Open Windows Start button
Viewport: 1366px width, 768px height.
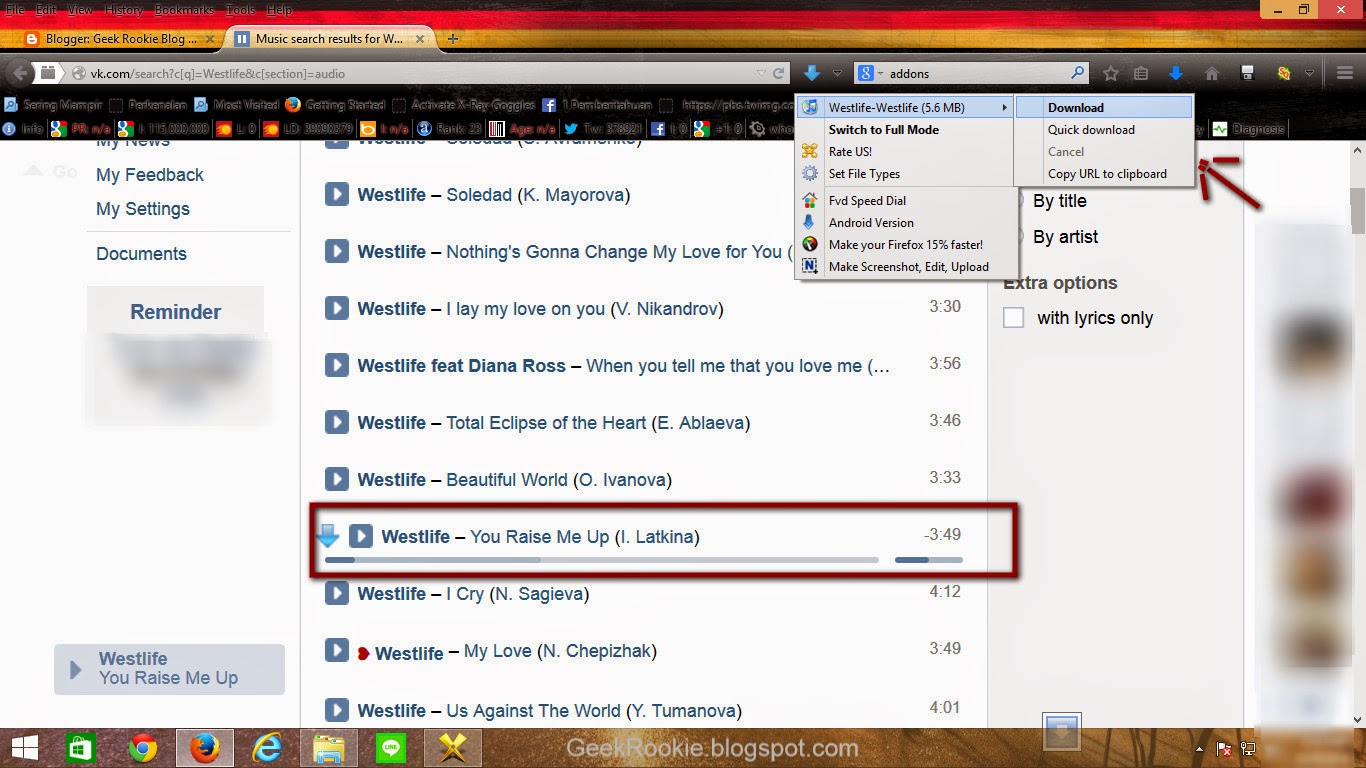tap(24, 748)
